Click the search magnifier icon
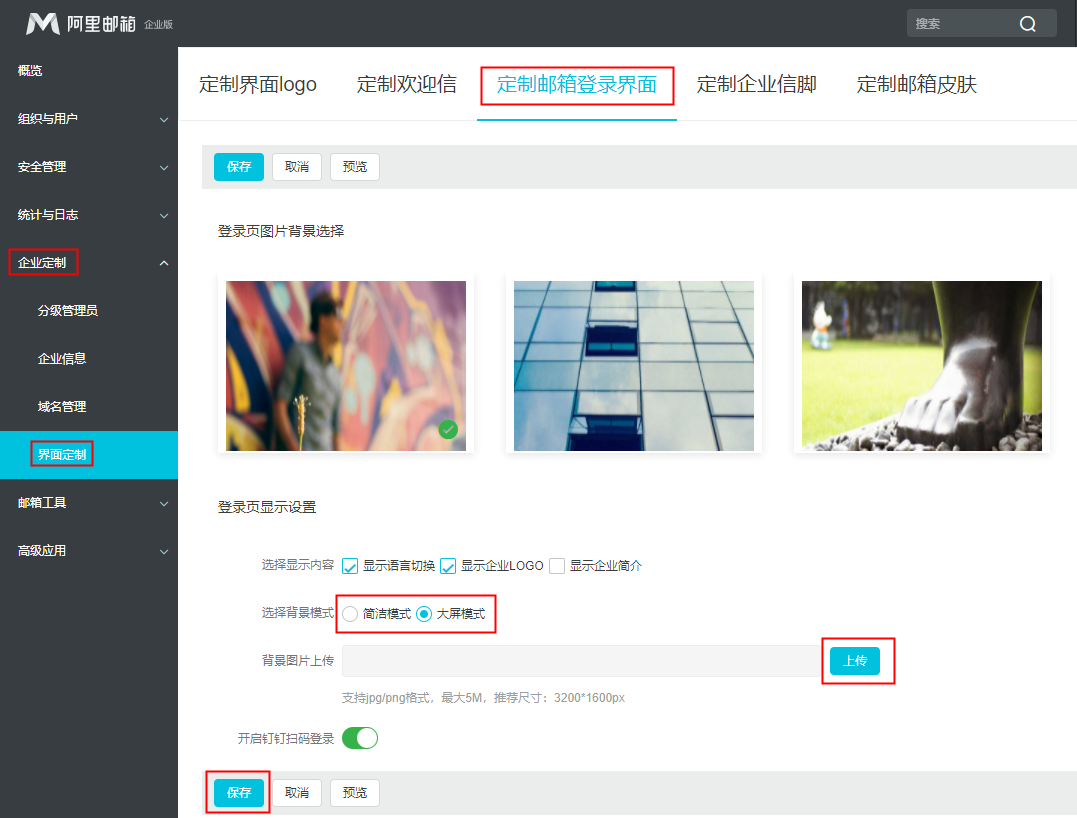Viewport: 1077px width, 818px height. pos(1028,23)
